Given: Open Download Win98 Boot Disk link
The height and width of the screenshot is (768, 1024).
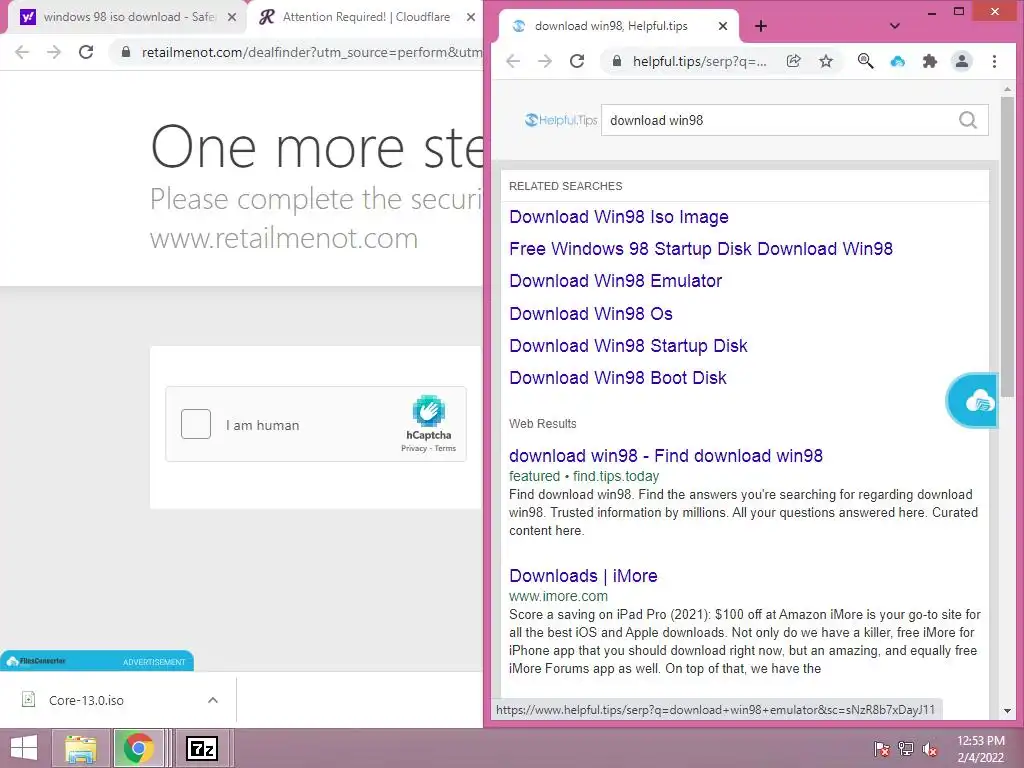Looking at the screenshot, I should pyautogui.click(x=618, y=377).
